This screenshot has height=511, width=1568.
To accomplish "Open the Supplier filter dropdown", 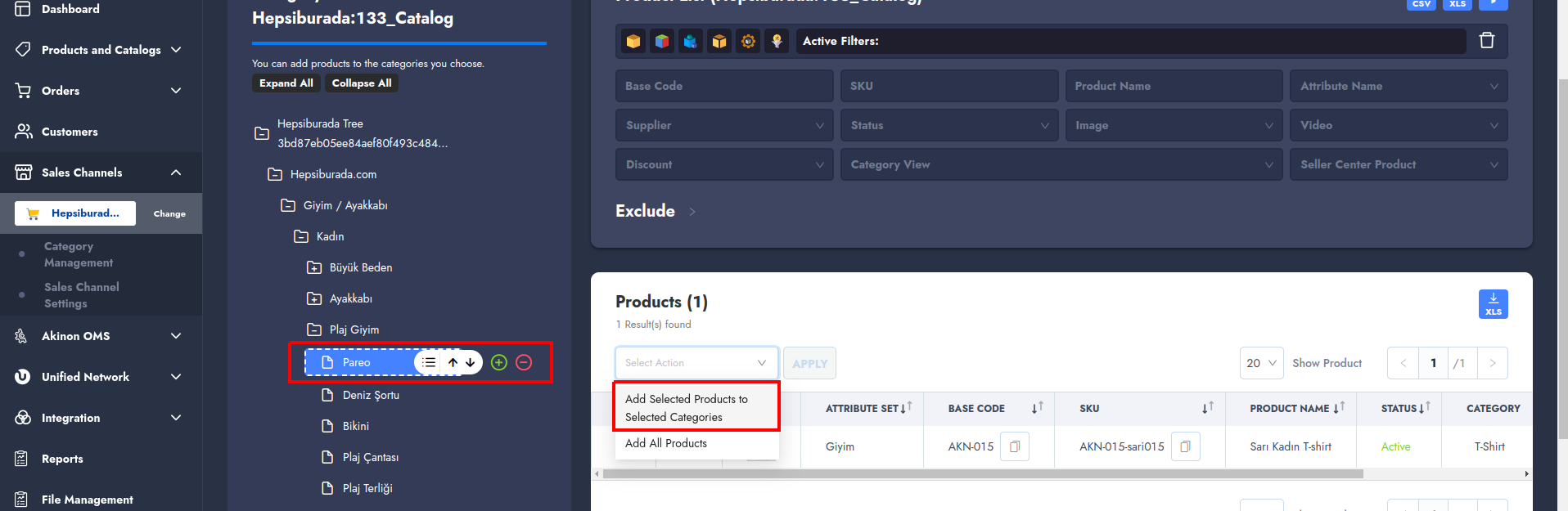I will [x=723, y=125].
